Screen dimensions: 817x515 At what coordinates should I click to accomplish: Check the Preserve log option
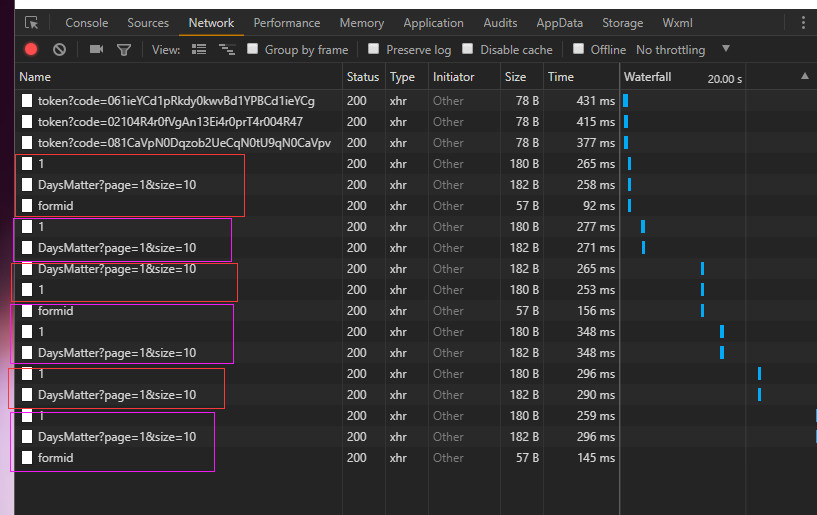click(374, 49)
